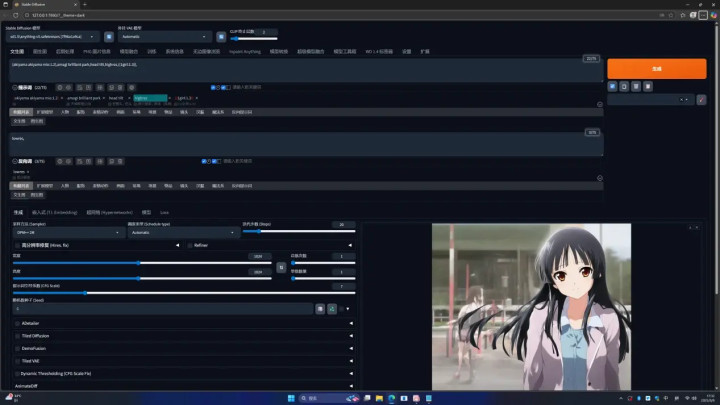720x405 pixels.
Task: Reload the browser page
Action: coord(16,15)
